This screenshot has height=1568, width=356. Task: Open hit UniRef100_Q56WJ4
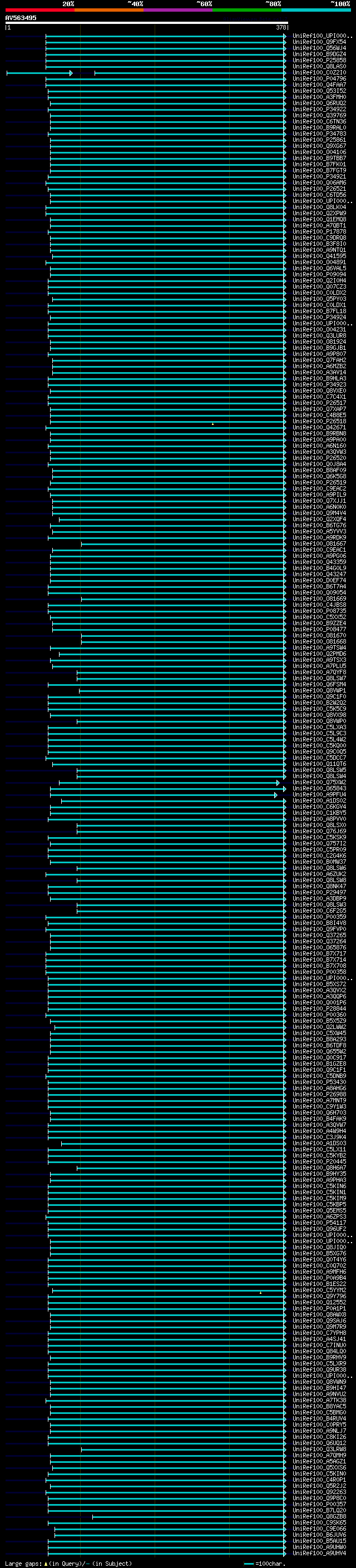coord(319,48)
